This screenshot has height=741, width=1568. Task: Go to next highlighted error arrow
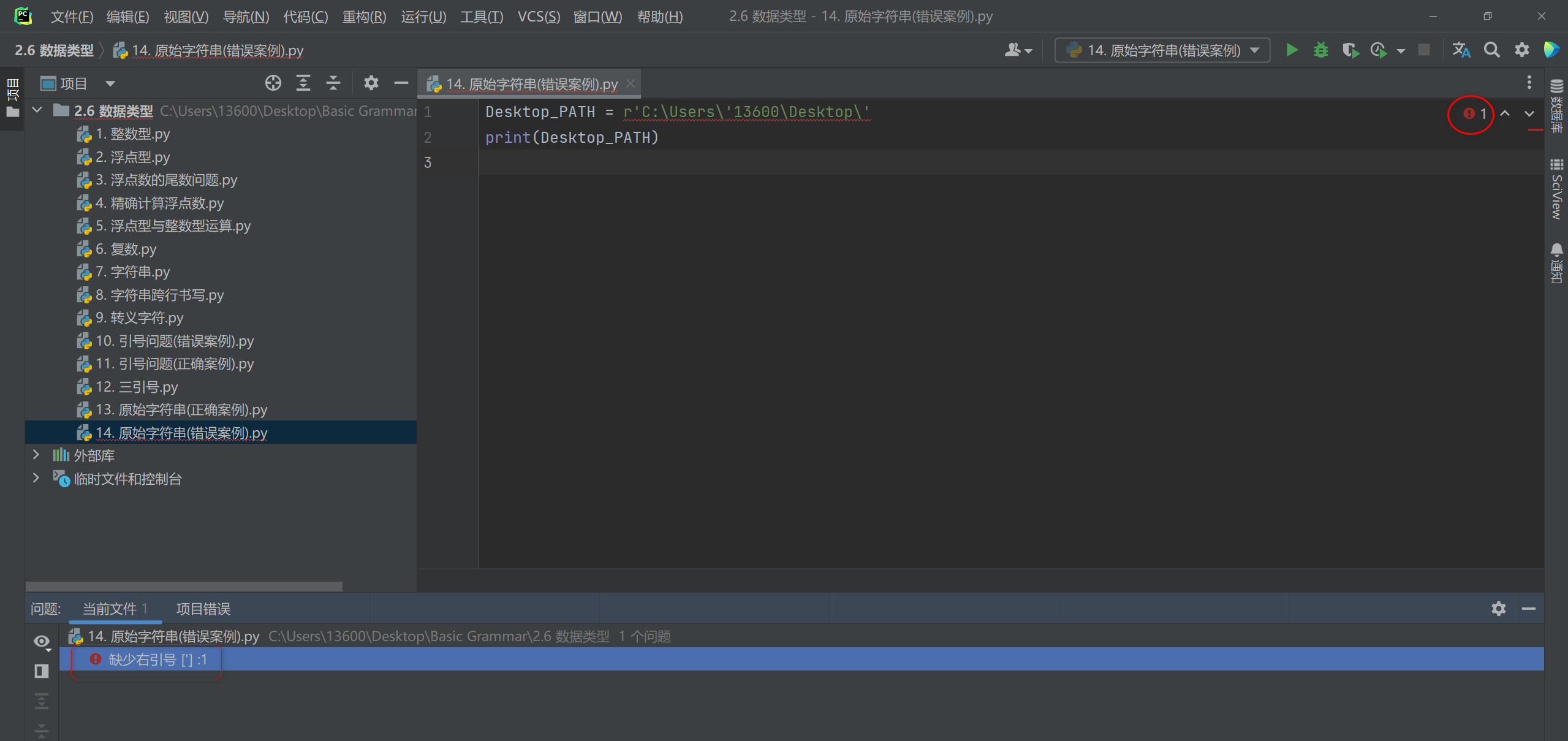1529,114
